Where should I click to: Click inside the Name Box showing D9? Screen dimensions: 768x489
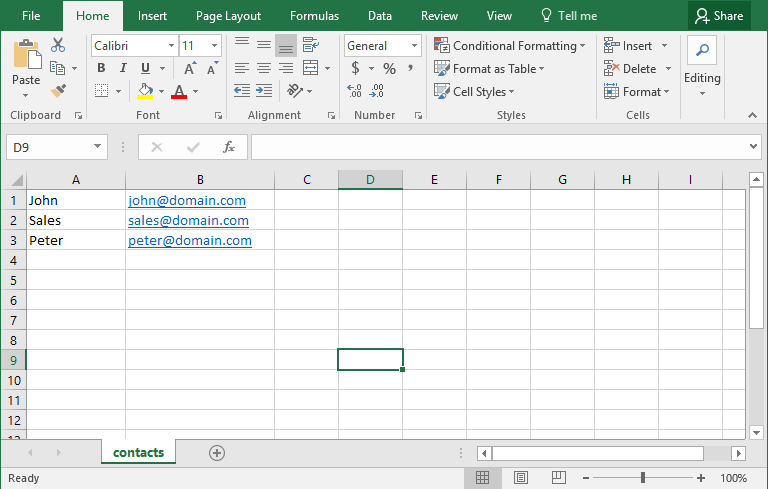[x=48, y=147]
